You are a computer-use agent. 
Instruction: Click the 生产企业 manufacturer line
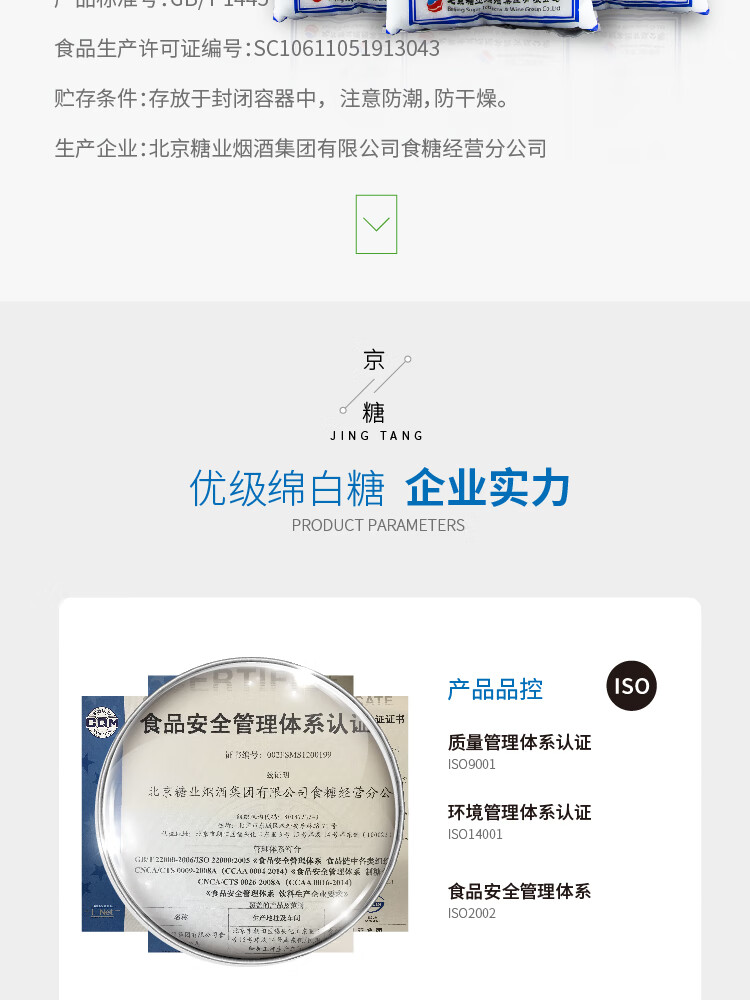coord(300,148)
